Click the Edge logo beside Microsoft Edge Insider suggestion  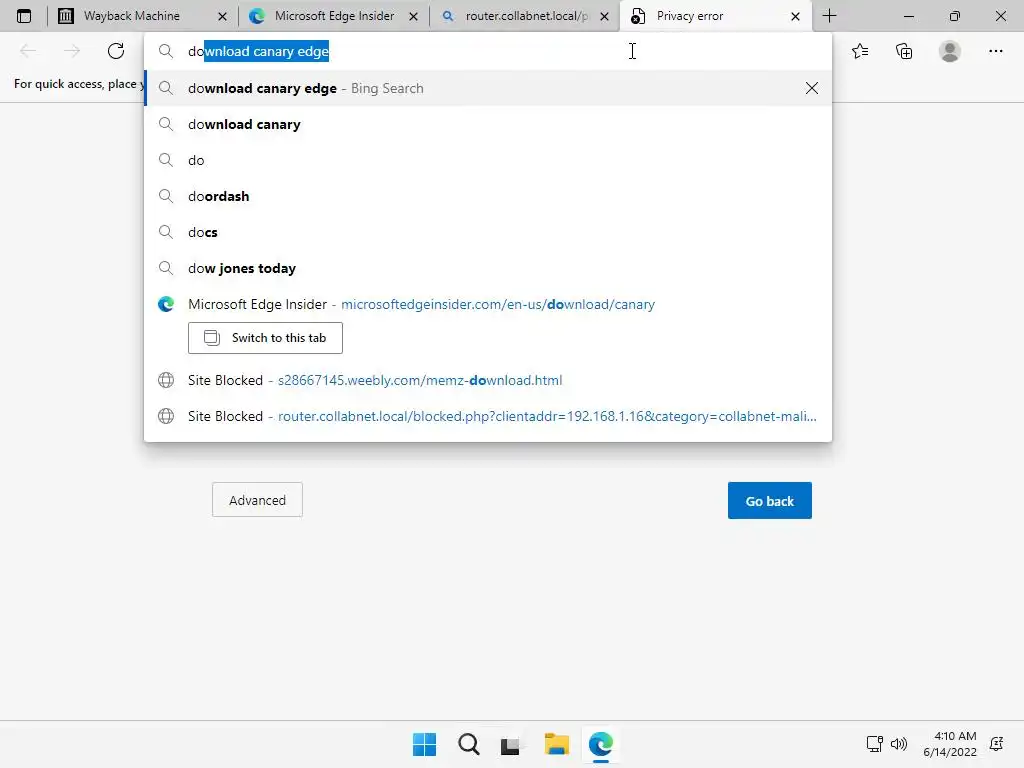(166, 304)
